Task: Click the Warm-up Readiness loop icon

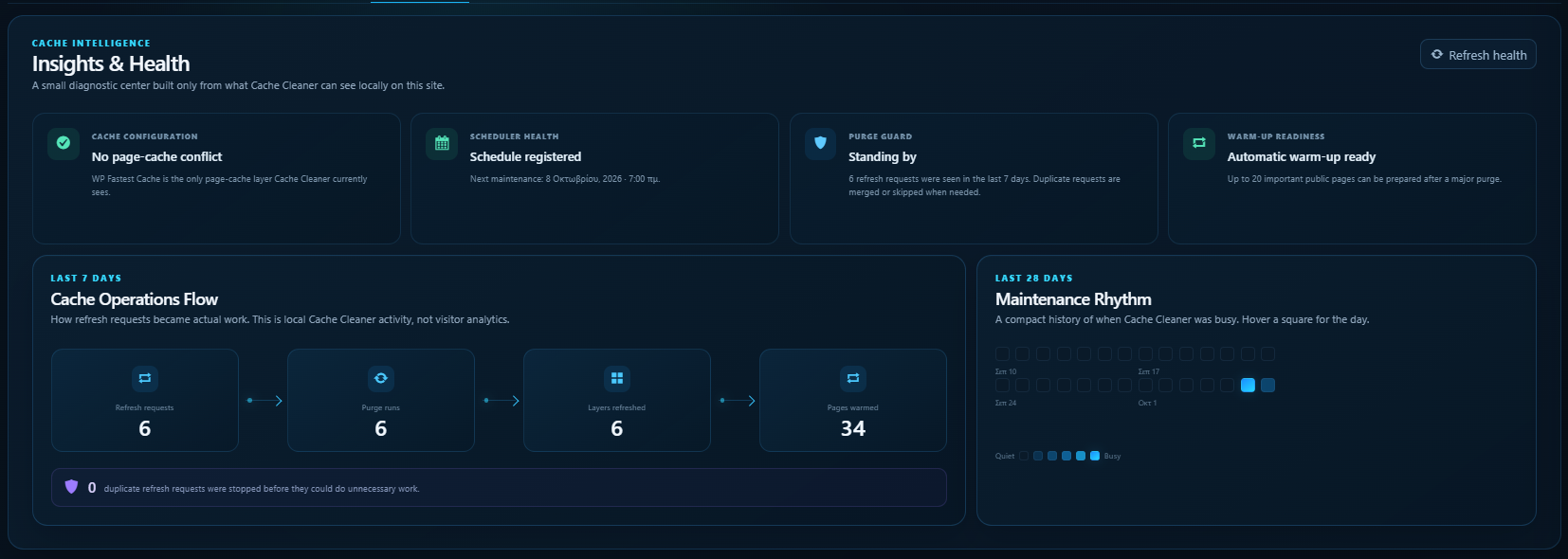Action: pos(1198,143)
